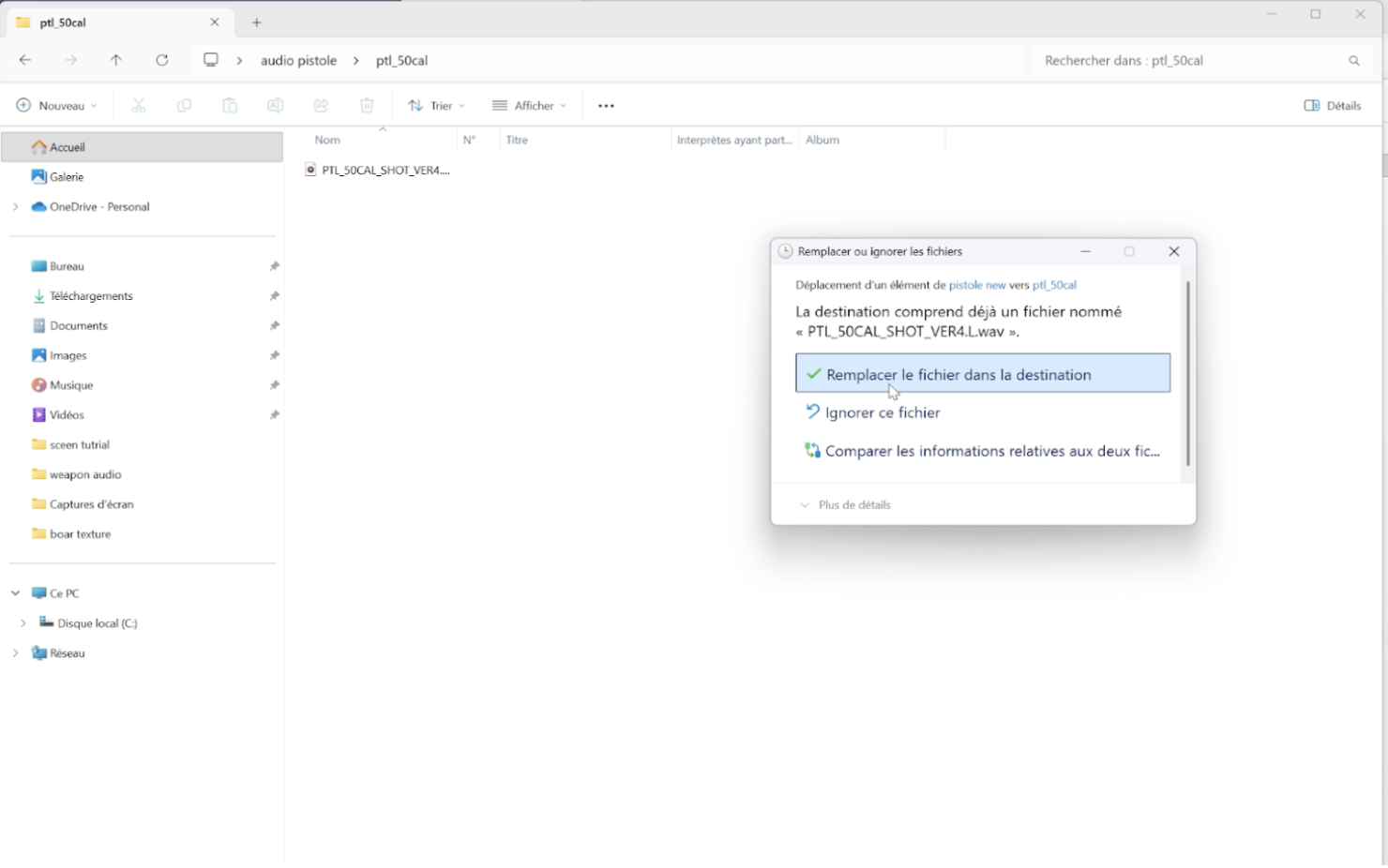
Task: Click the Cut scissors icon in toolbar
Action: point(139,106)
